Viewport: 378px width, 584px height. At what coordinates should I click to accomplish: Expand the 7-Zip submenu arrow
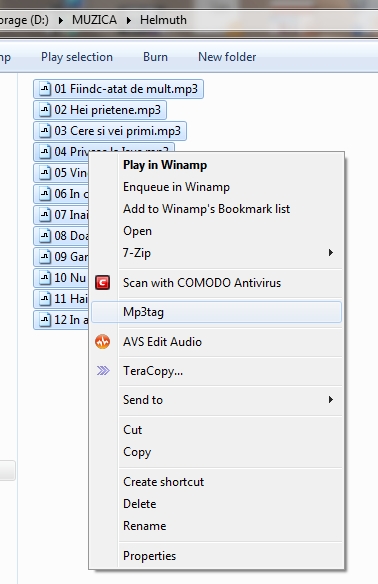[x=331, y=253]
